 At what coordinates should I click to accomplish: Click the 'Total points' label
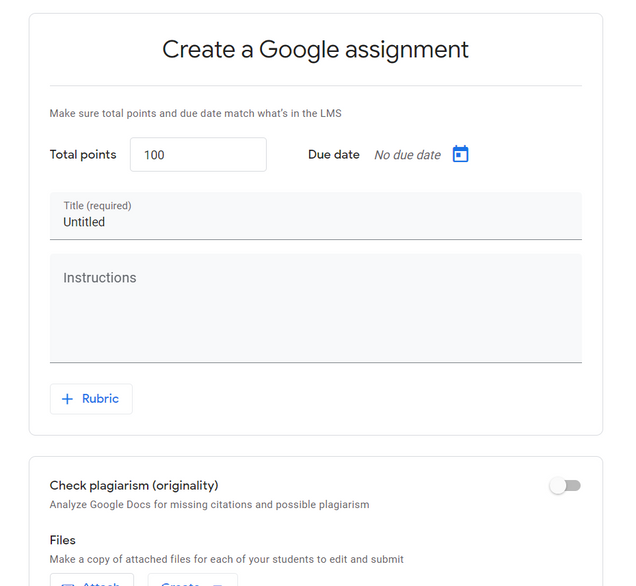[x=83, y=155]
